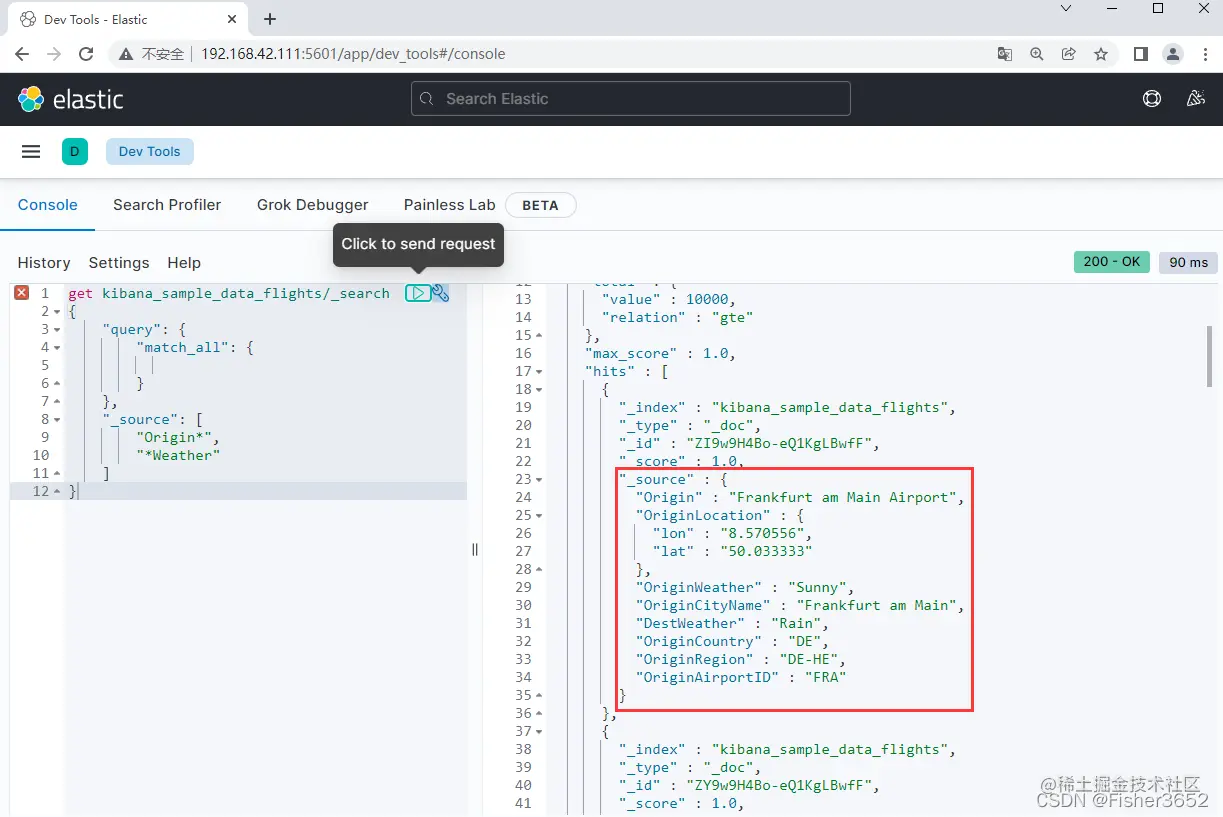Screen dimensions: 1223x817
Task: Collapse fold arrow at editor line 2
Action: (x=57, y=312)
